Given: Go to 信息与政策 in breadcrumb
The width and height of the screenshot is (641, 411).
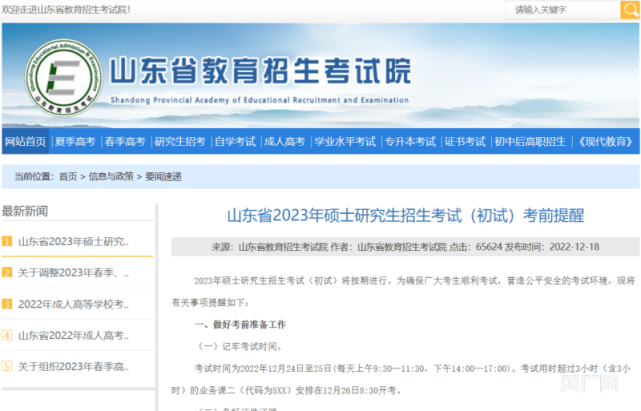Looking at the screenshot, I should (111, 176).
